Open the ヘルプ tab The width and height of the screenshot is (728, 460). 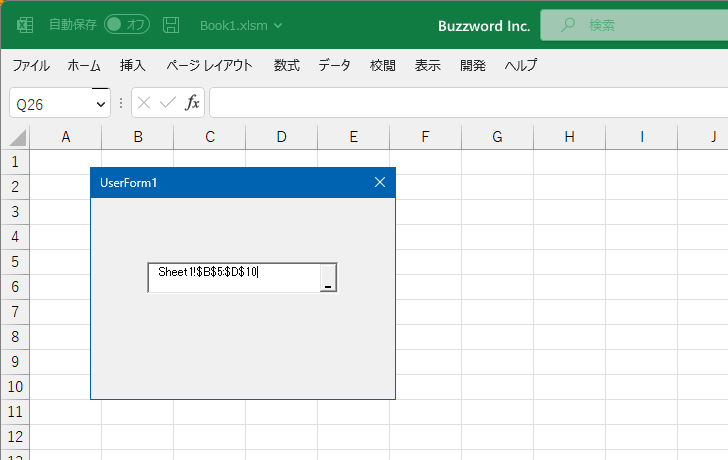[x=521, y=65]
